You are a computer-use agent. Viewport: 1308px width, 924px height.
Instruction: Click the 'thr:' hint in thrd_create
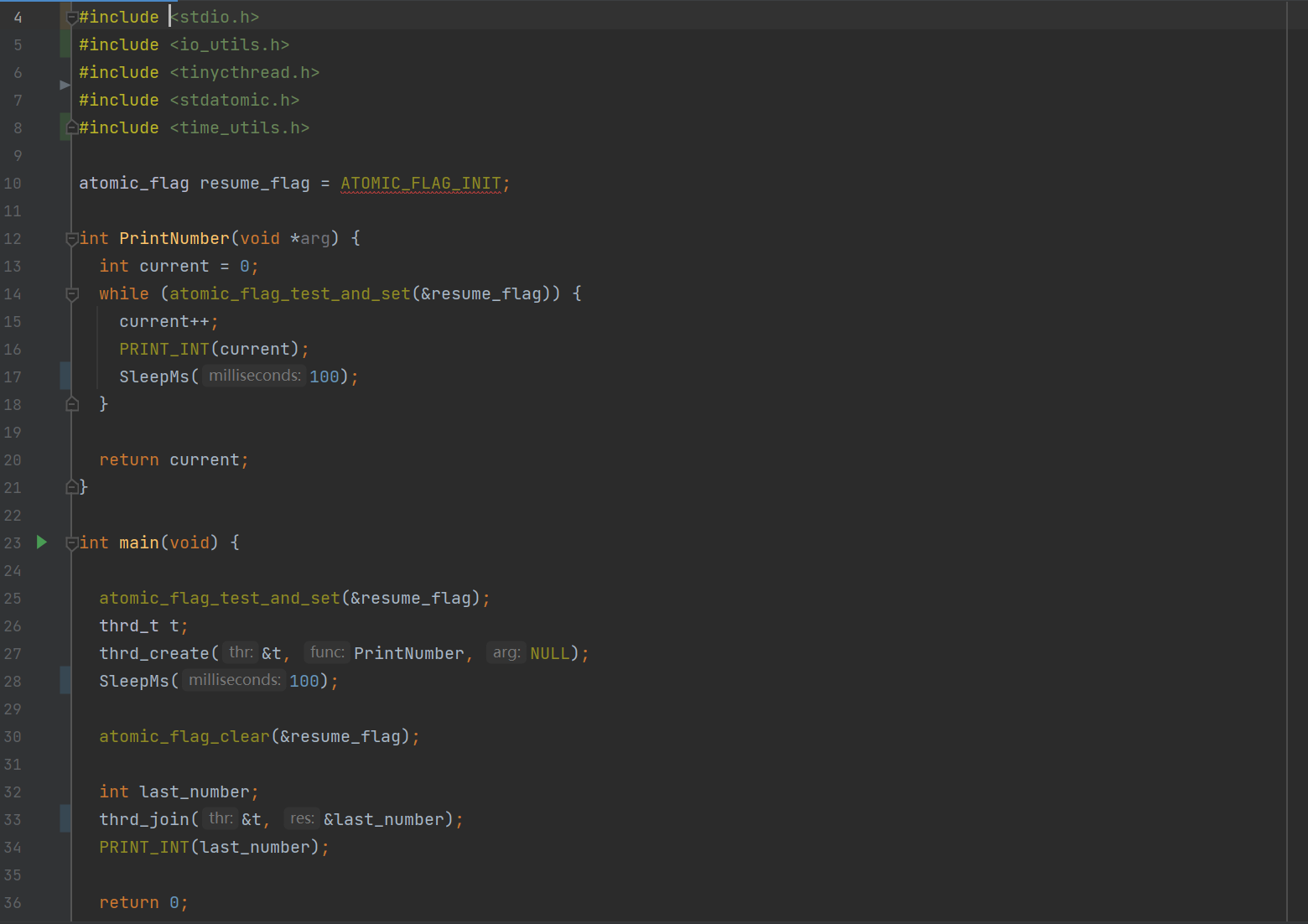click(x=241, y=652)
